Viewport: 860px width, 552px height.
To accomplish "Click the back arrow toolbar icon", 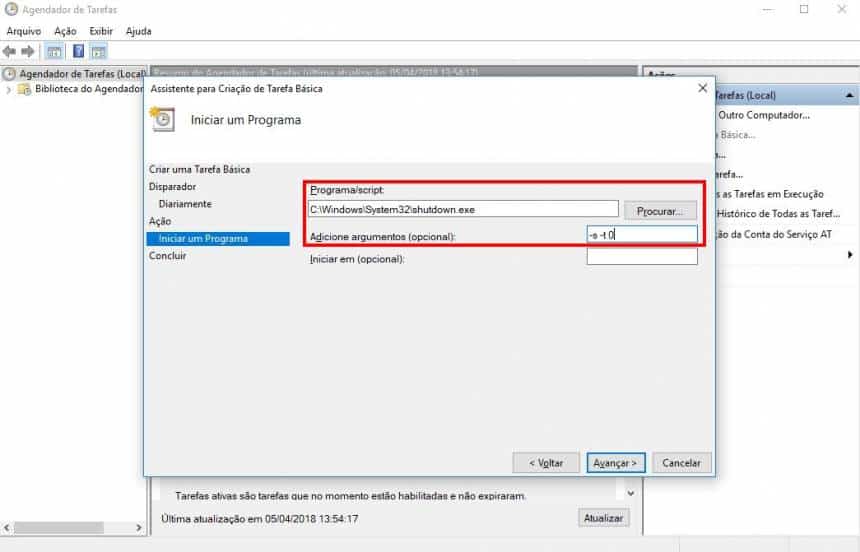I will coord(9,52).
